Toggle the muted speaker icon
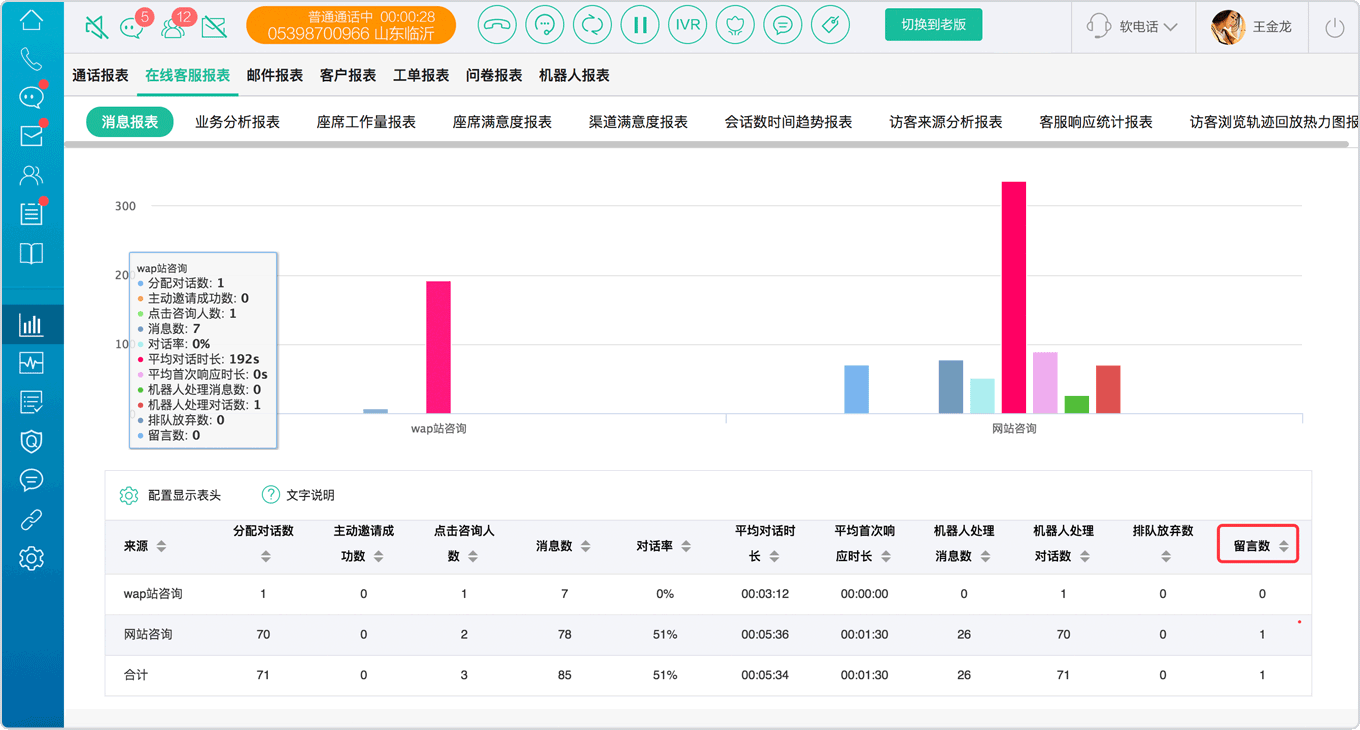The width and height of the screenshot is (1360, 730). coord(96,27)
